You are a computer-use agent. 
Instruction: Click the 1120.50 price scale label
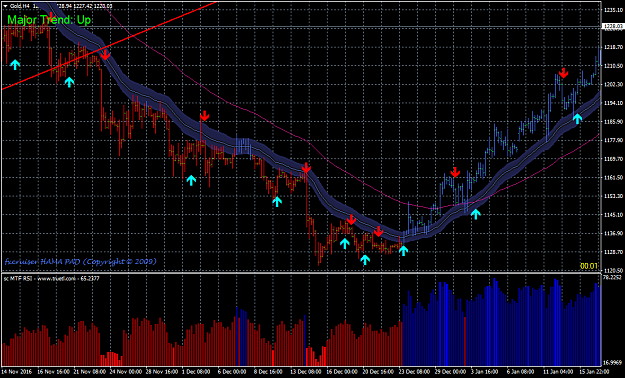click(613, 270)
